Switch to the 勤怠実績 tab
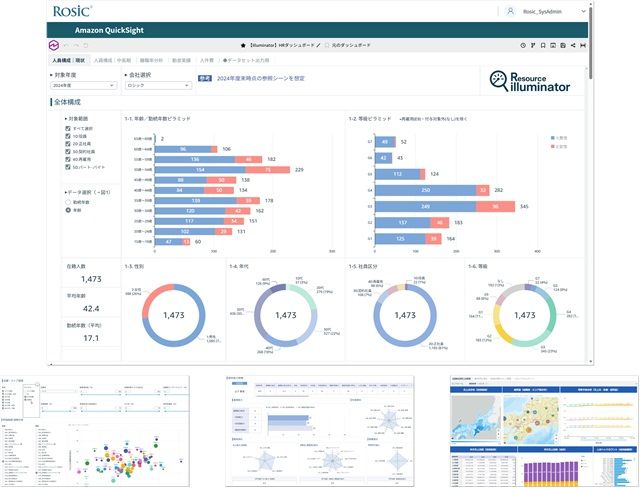Viewport: 640px width, 488px height. [x=182, y=60]
